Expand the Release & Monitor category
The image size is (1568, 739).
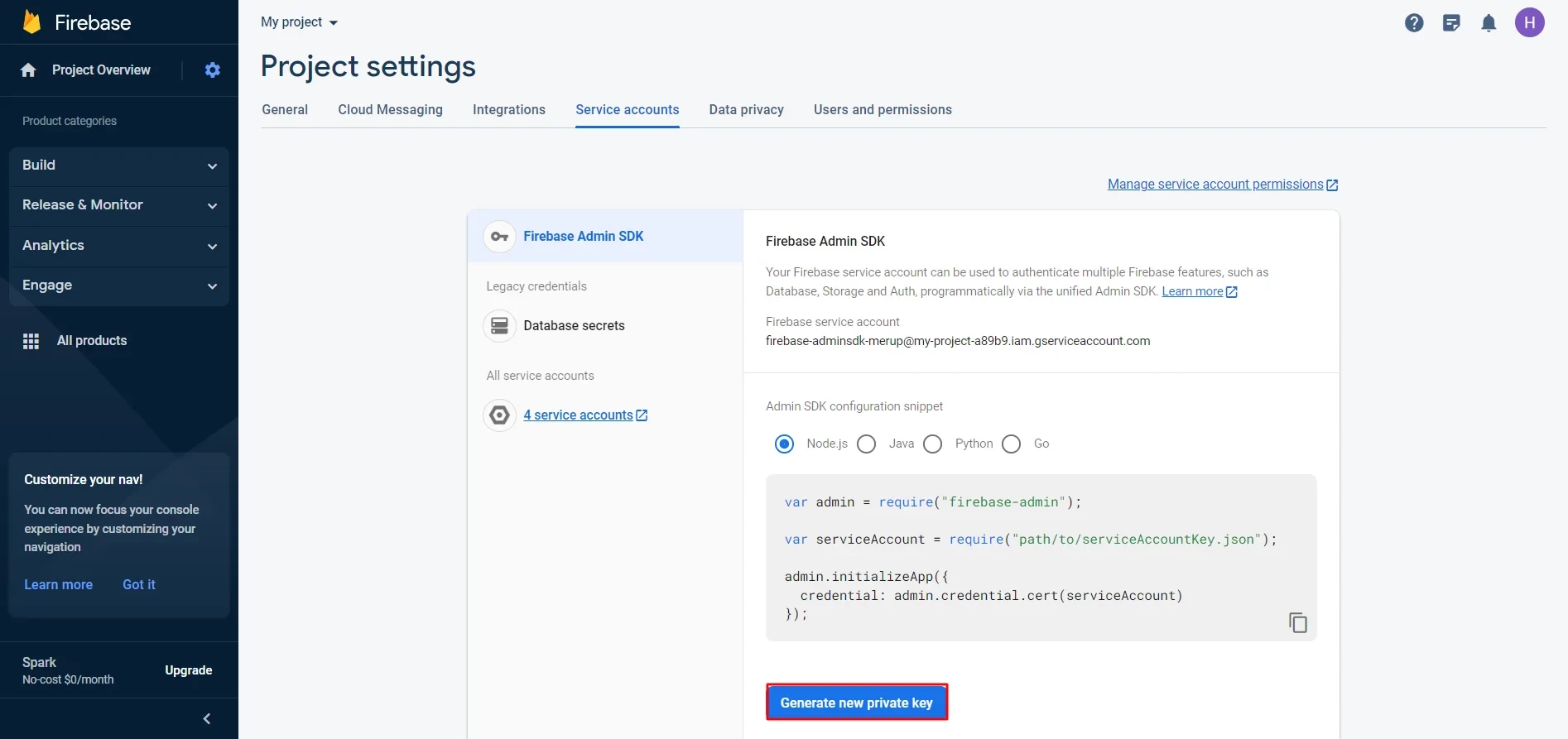click(119, 205)
